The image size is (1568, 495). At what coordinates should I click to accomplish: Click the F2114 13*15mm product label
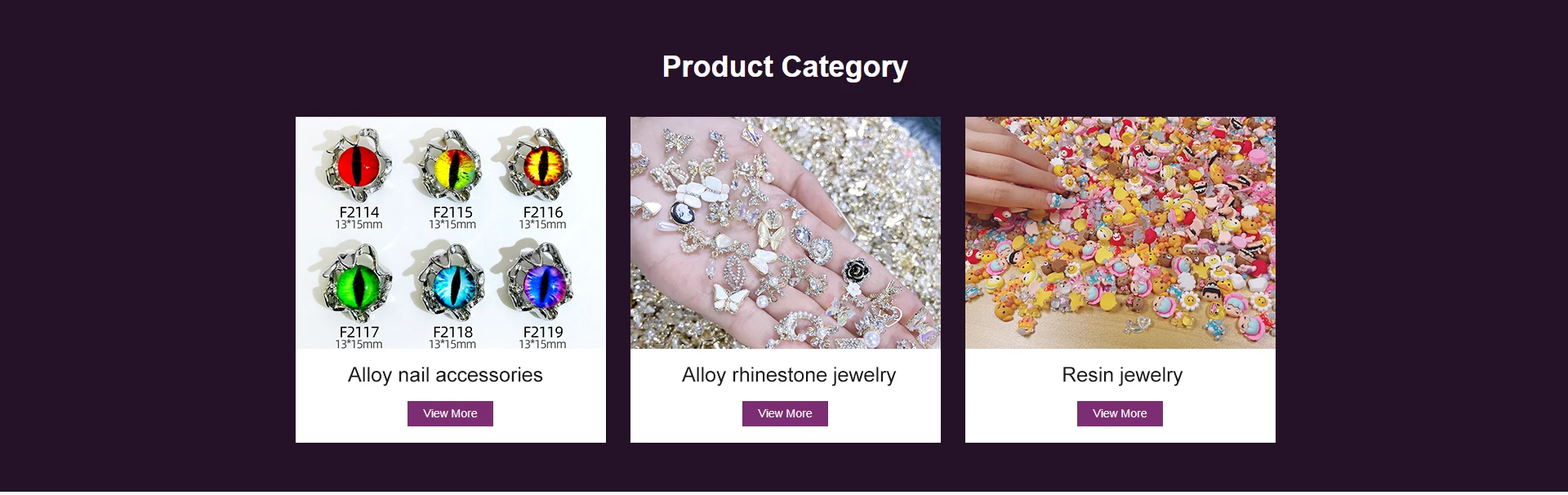[x=359, y=217]
